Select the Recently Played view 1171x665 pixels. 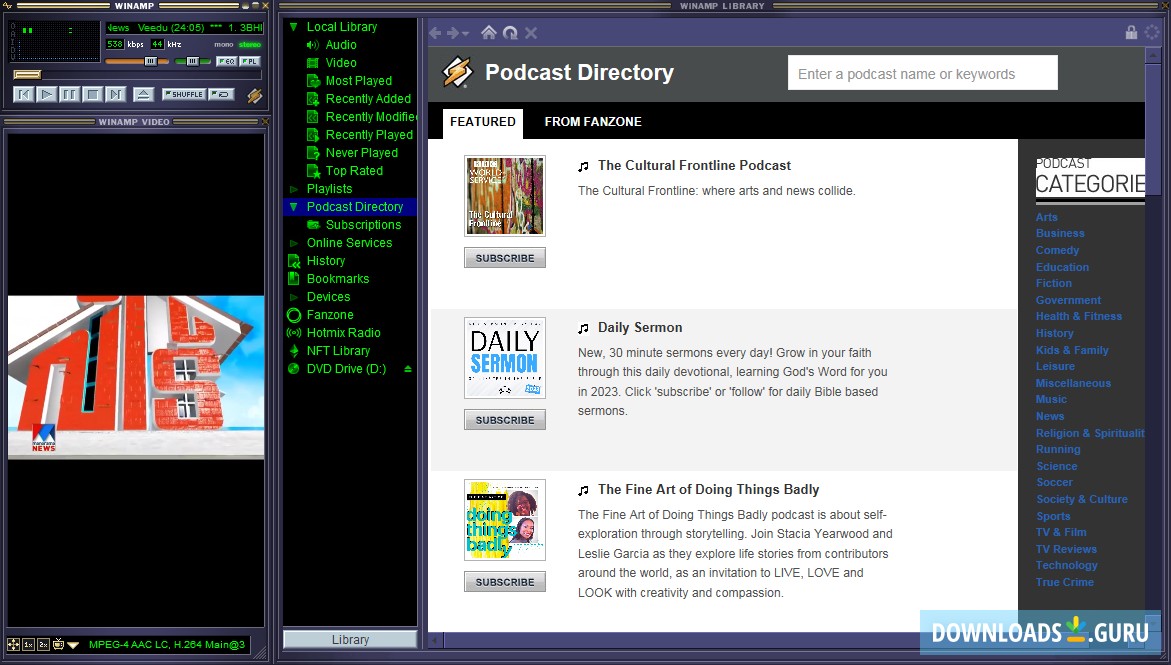pyautogui.click(x=369, y=134)
